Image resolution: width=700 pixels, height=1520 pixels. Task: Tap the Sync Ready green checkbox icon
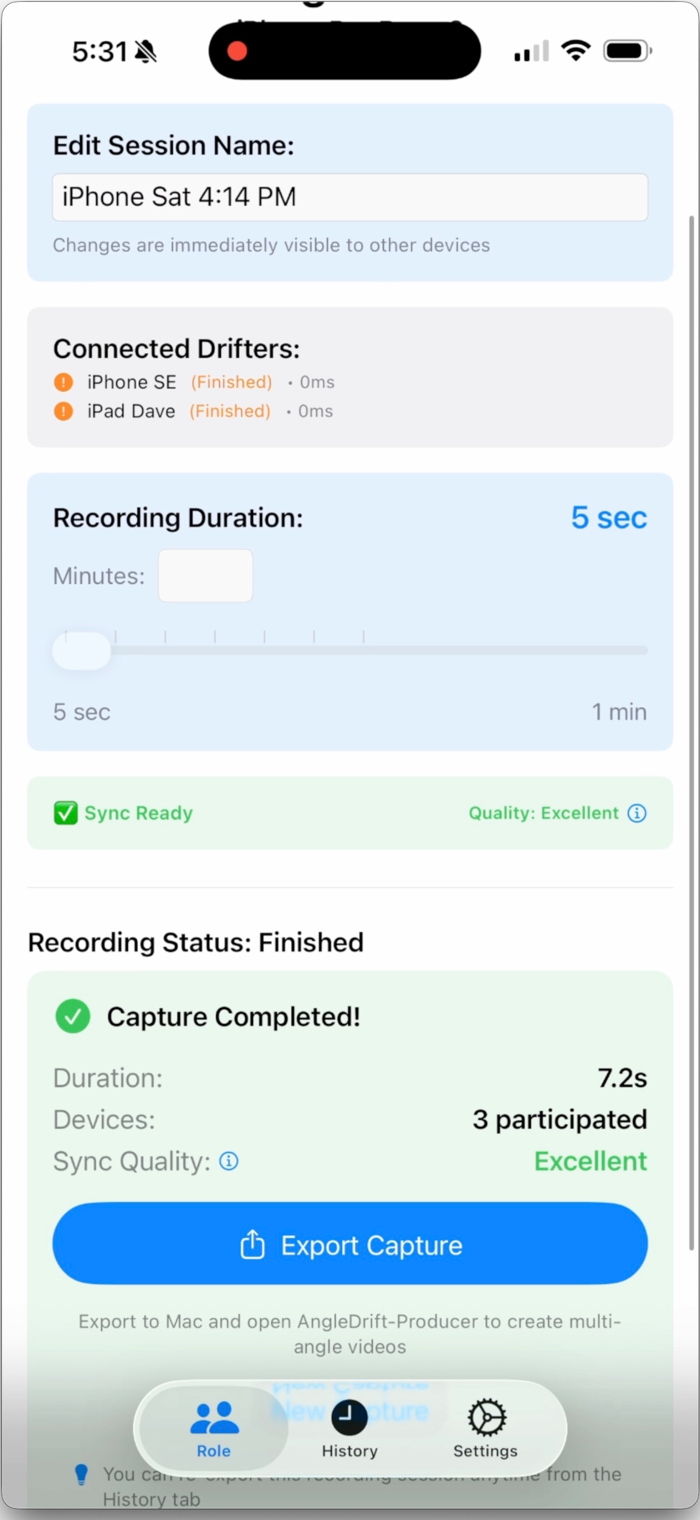tap(65, 813)
